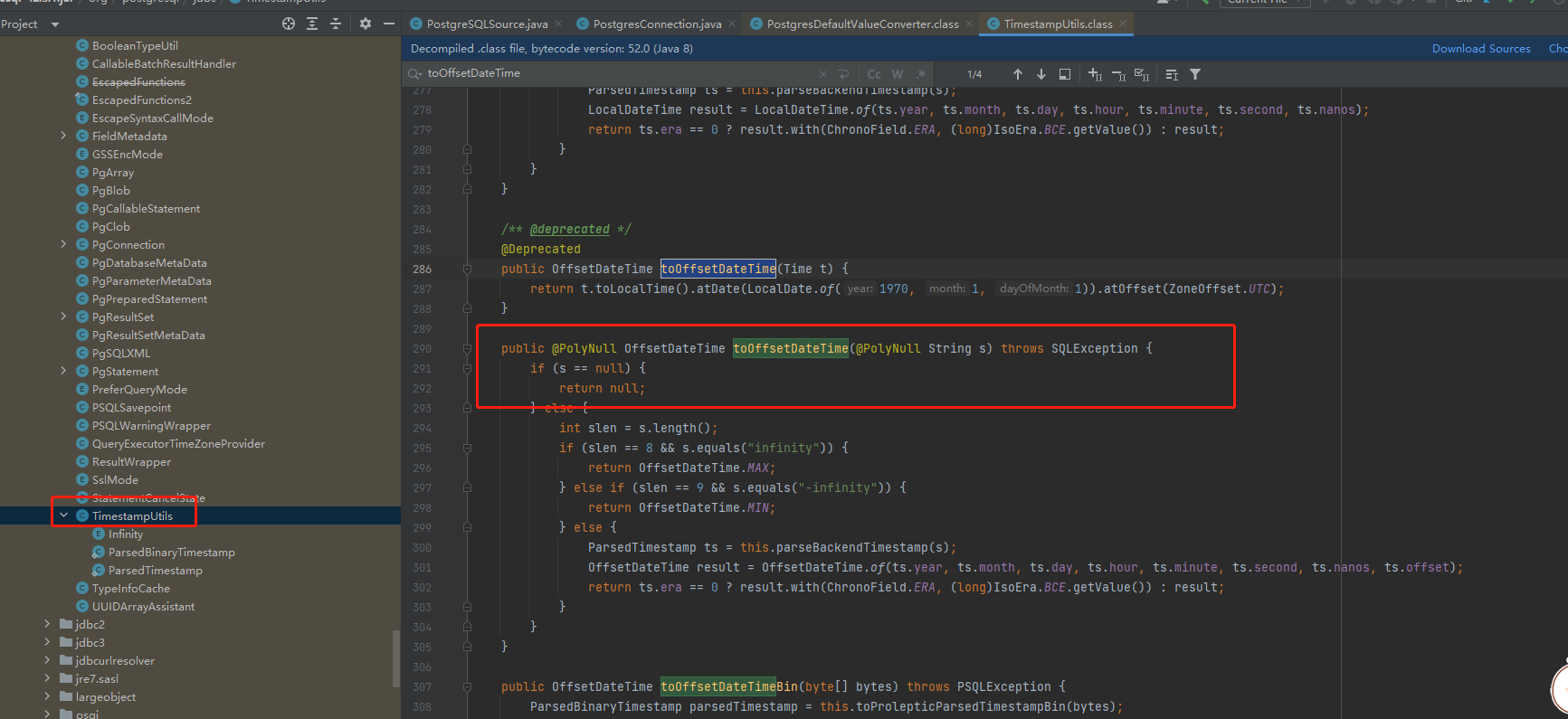Select ParsedTimestamp inner class
Viewport: 1568px width, 719px height.
tap(155, 570)
